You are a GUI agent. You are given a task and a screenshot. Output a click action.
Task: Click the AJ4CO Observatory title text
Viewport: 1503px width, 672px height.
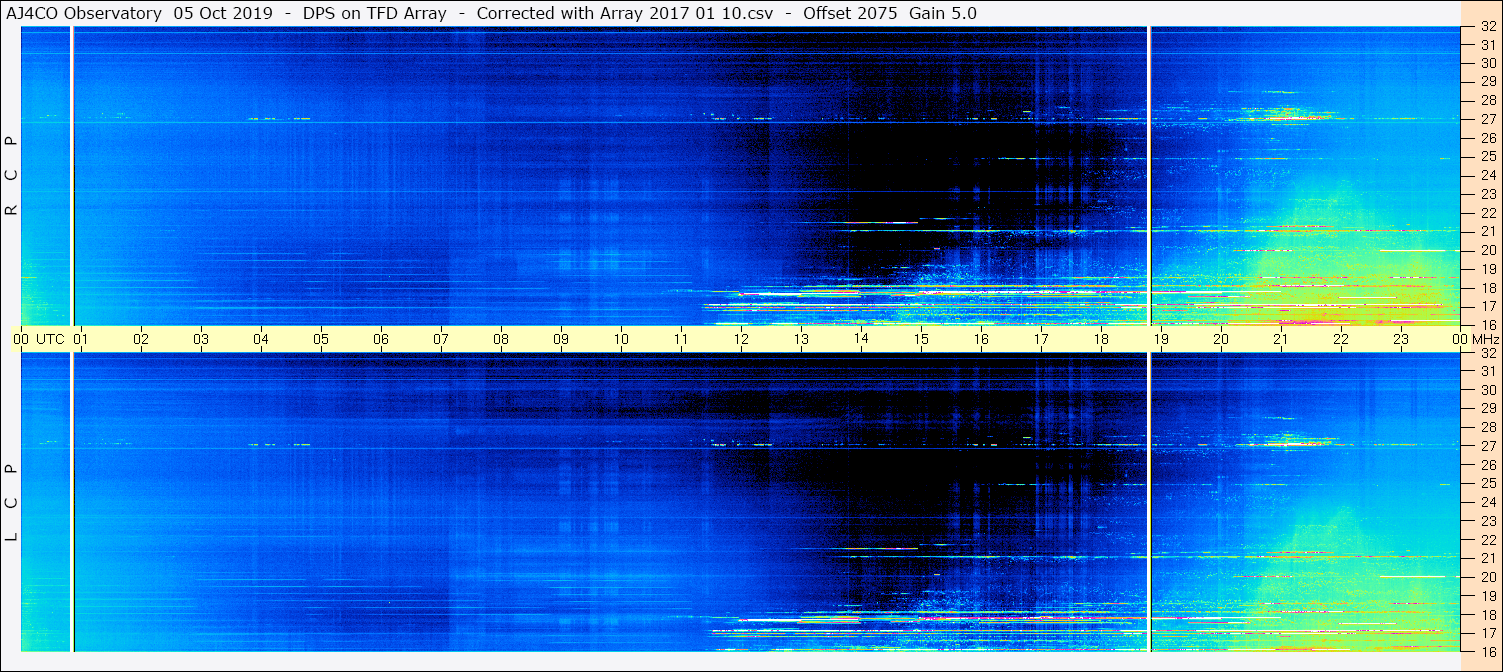coord(86,13)
